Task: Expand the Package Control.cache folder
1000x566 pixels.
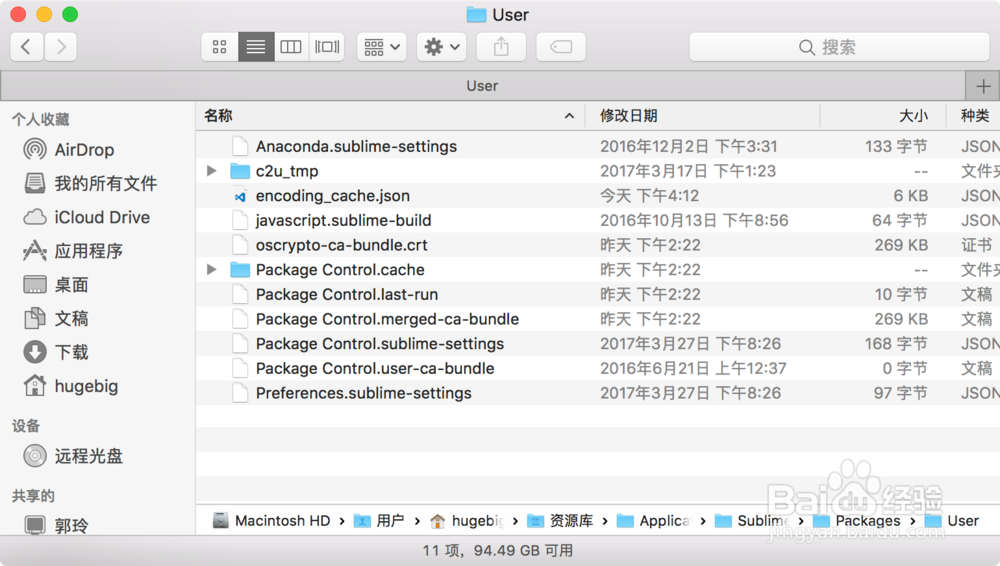Action: click(211, 270)
